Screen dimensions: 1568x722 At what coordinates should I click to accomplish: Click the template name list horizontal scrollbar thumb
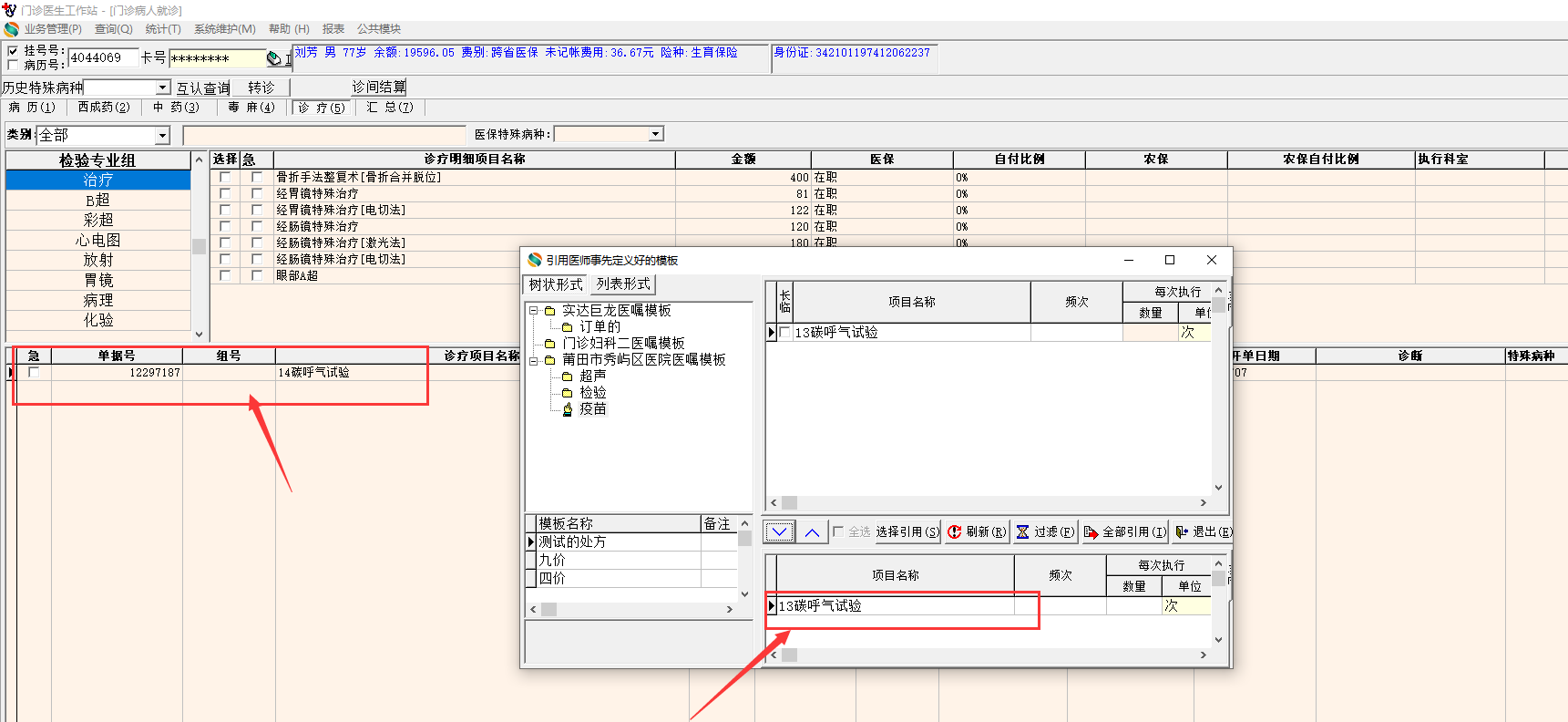548,609
